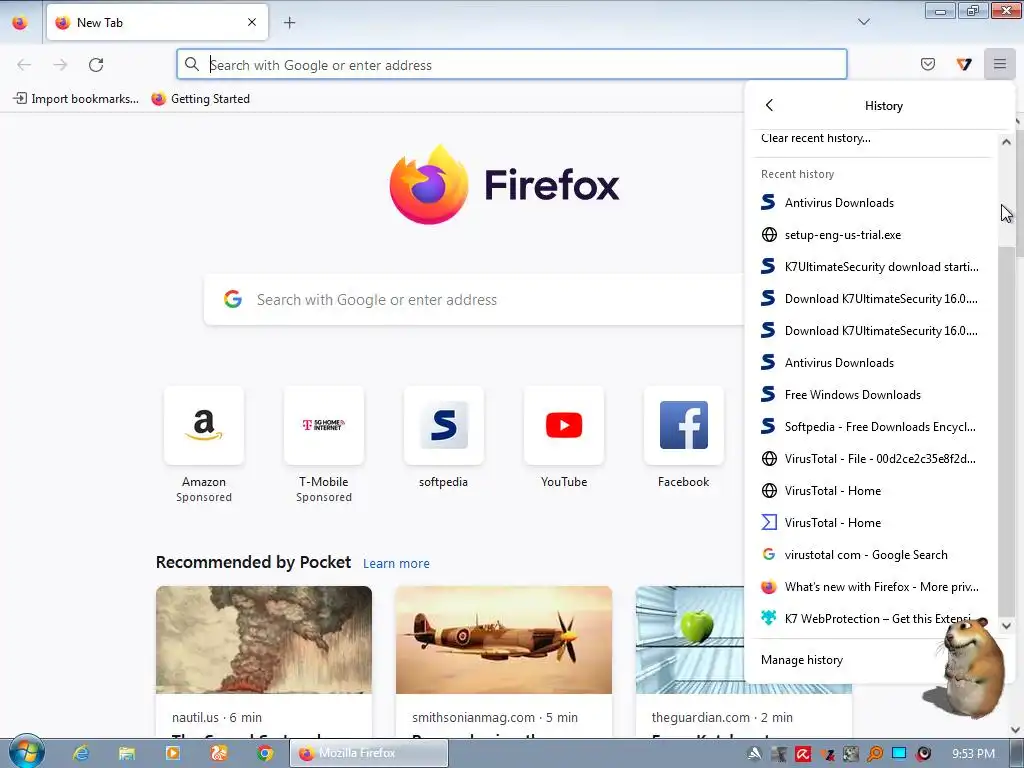This screenshot has width=1024, height=768.
Task: Click the taskbar clock showing 9:53 PM
Action: 973,754
